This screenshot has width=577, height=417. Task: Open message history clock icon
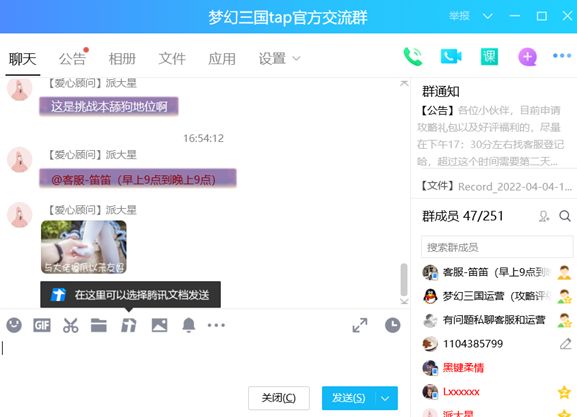point(393,325)
